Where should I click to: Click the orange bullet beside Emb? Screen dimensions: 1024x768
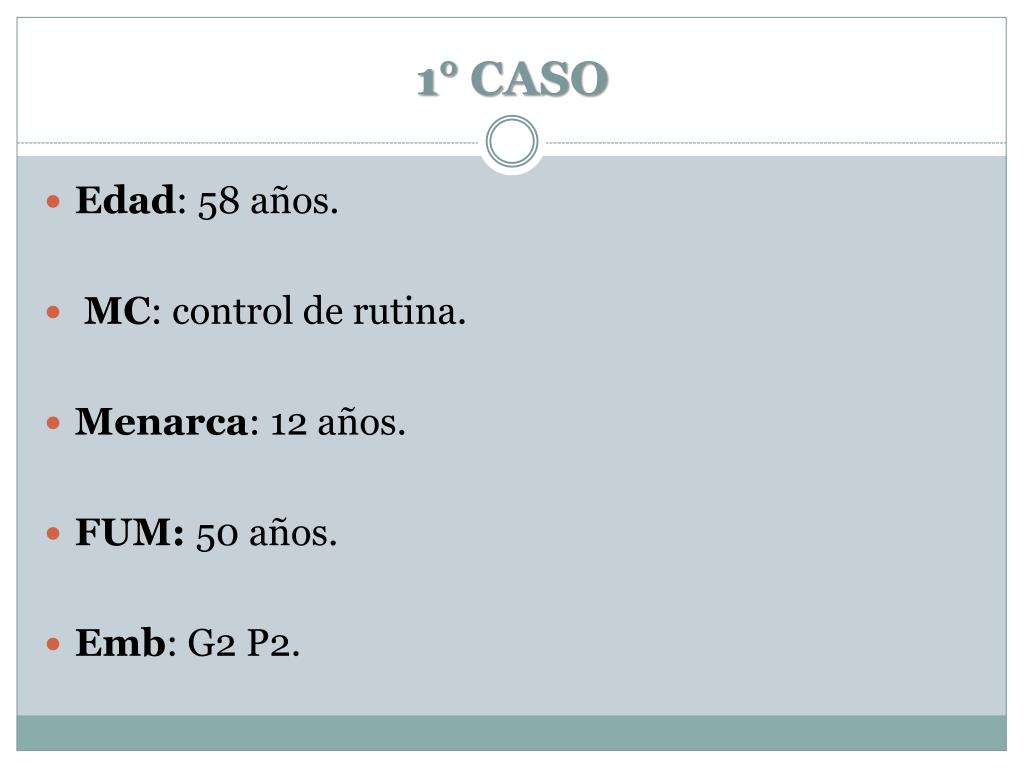pyautogui.click(x=54, y=645)
